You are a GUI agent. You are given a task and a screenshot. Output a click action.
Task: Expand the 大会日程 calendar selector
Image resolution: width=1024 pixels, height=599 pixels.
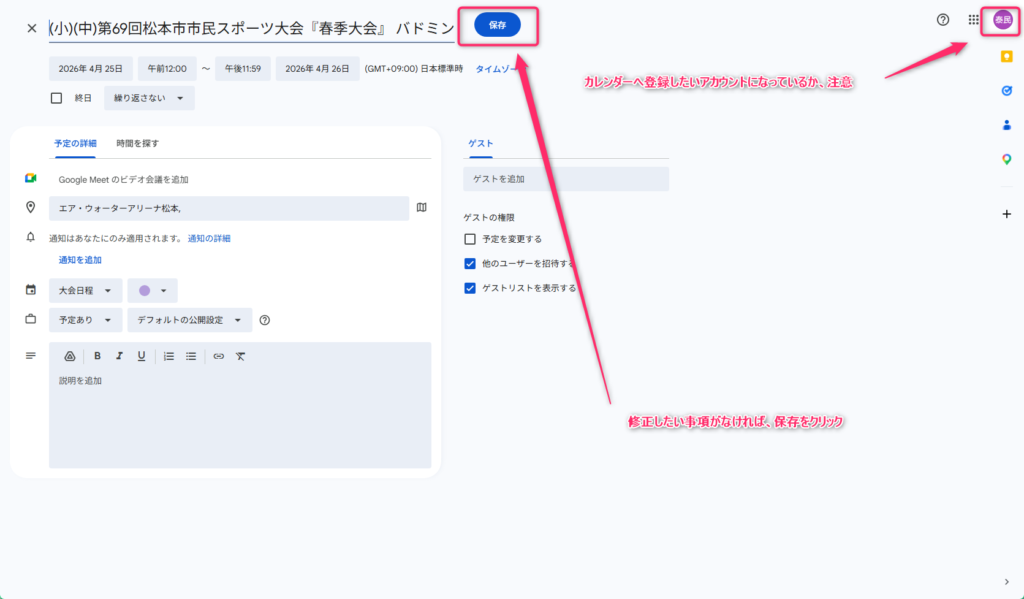pos(85,290)
